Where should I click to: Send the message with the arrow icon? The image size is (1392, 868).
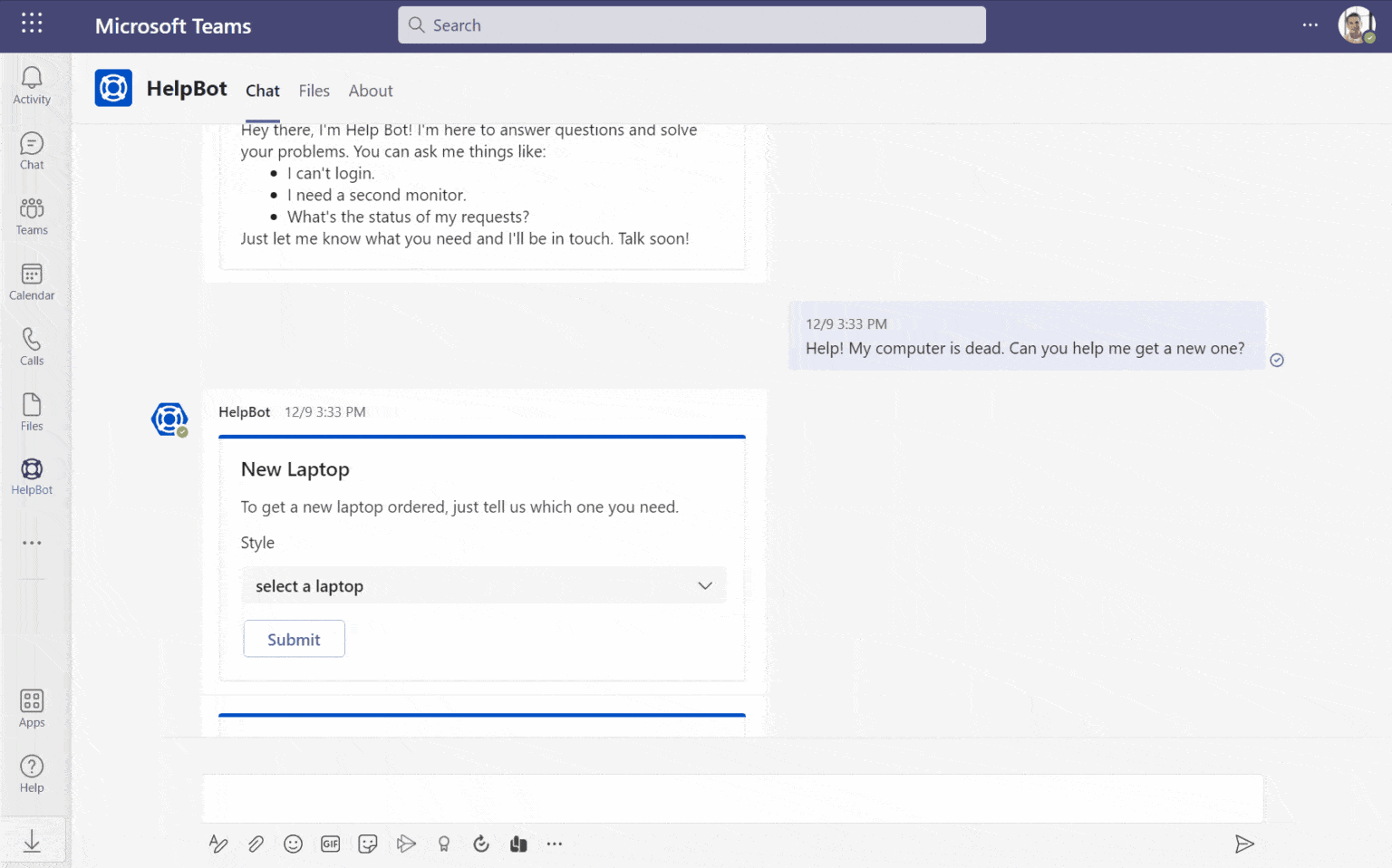(1244, 844)
